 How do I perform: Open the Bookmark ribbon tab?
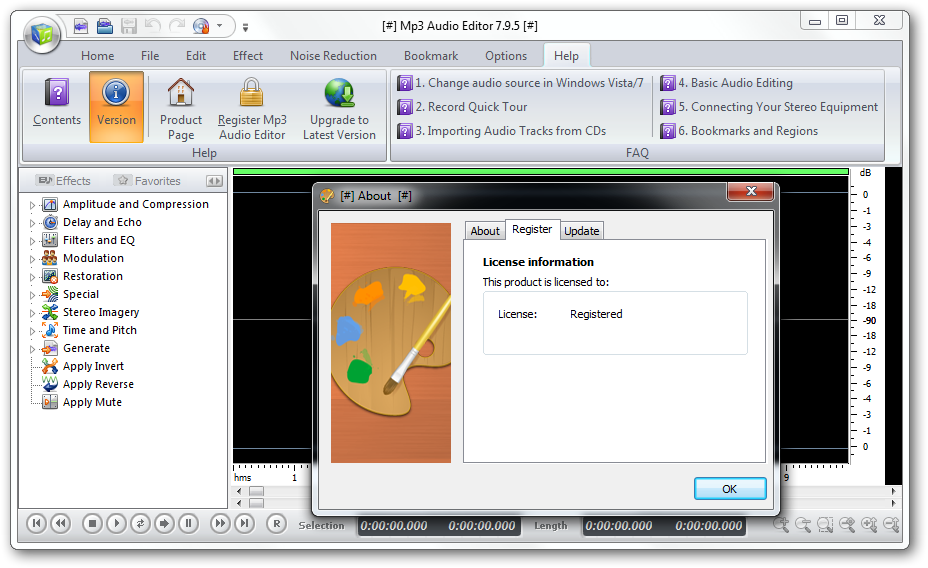pyautogui.click(x=431, y=56)
